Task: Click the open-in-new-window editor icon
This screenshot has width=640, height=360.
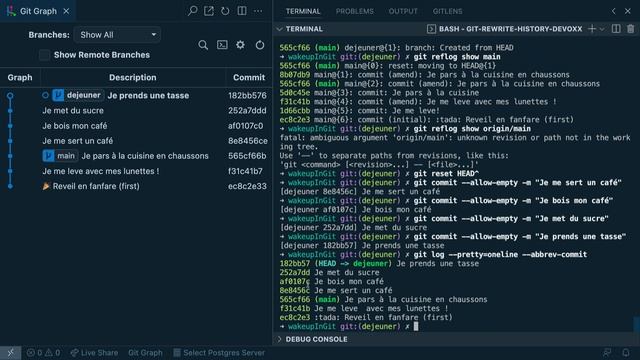Action: (x=209, y=11)
